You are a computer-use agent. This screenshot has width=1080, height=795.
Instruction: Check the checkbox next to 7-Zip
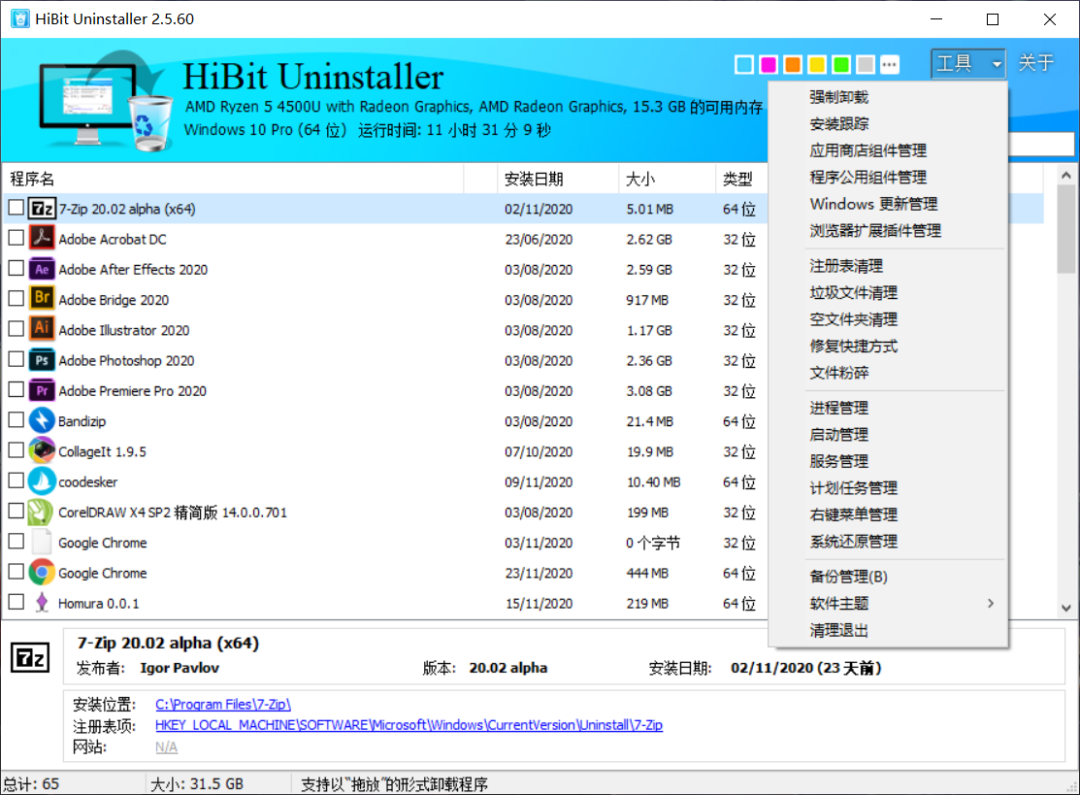click(x=16, y=208)
